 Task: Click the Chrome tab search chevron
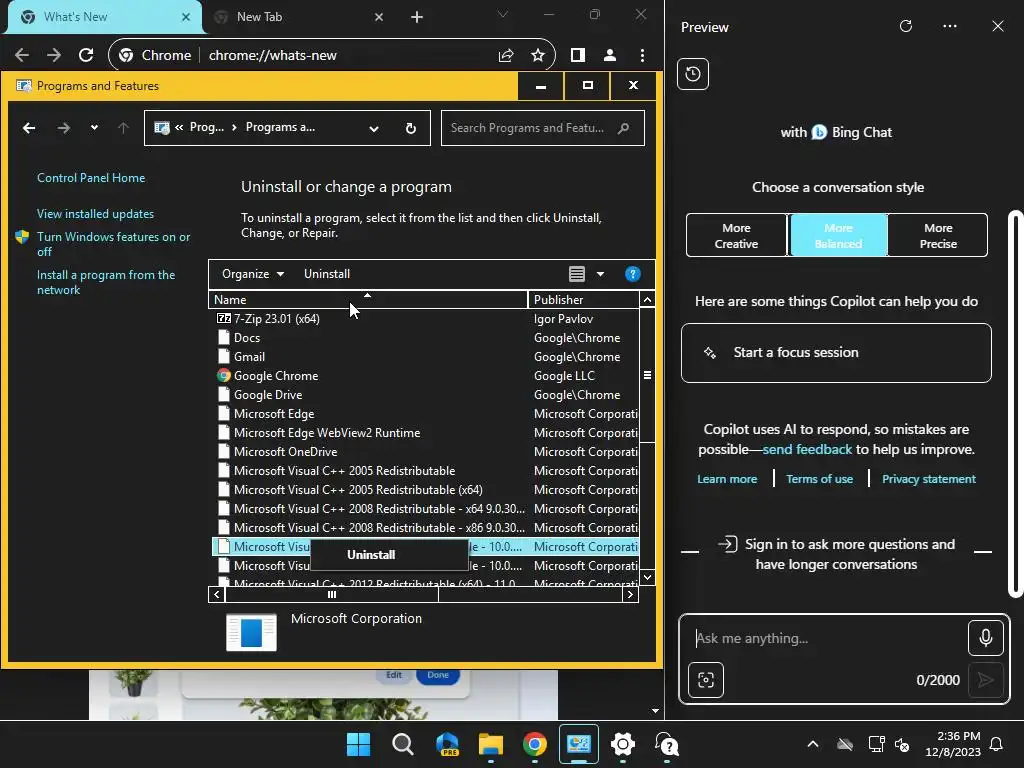[x=502, y=14]
